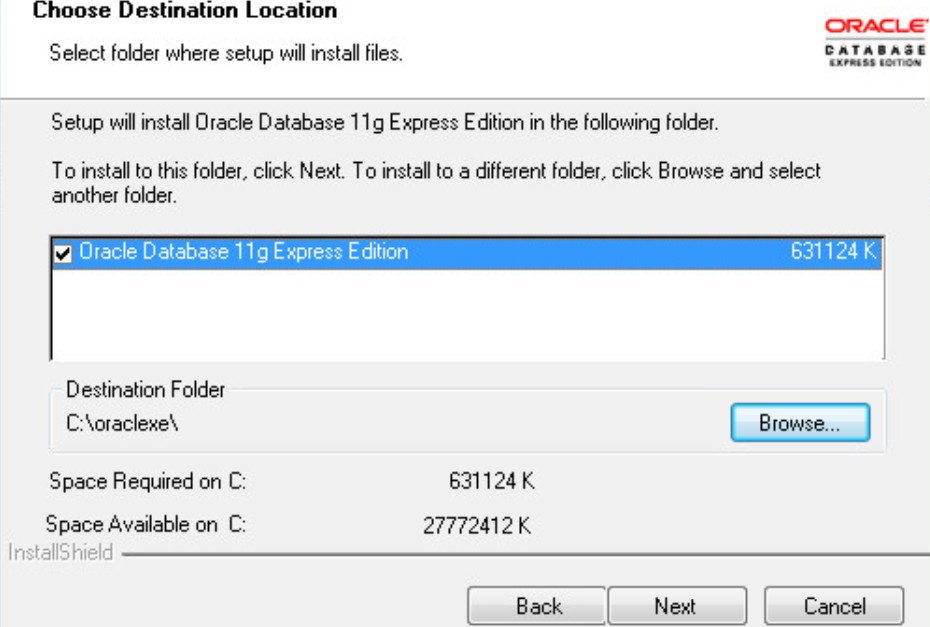Click the Space Required on C: label
This screenshot has width=930, height=627.
(x=148, y=480)
